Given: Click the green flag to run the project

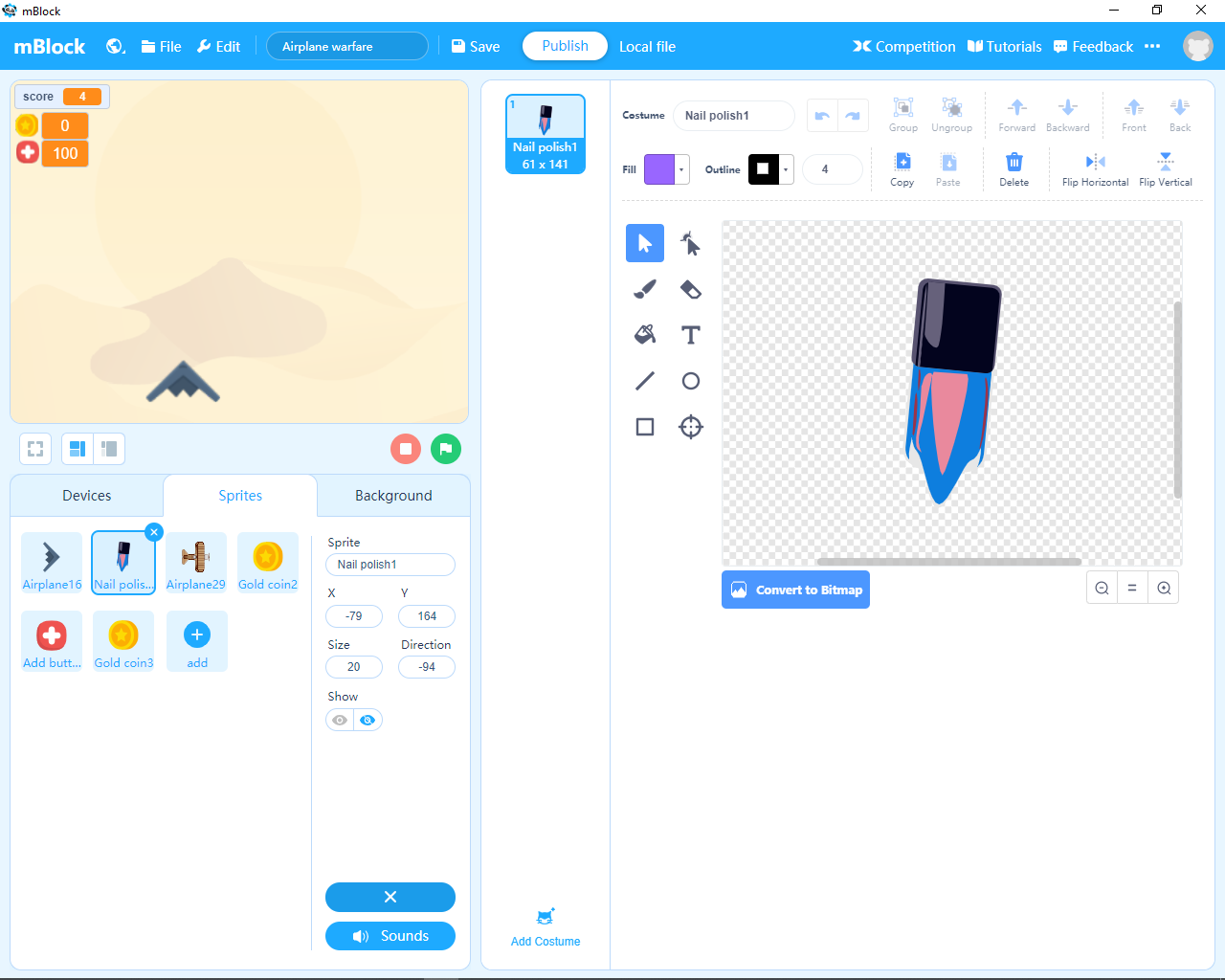Looking at the screenshot, I should click(446, 449).
